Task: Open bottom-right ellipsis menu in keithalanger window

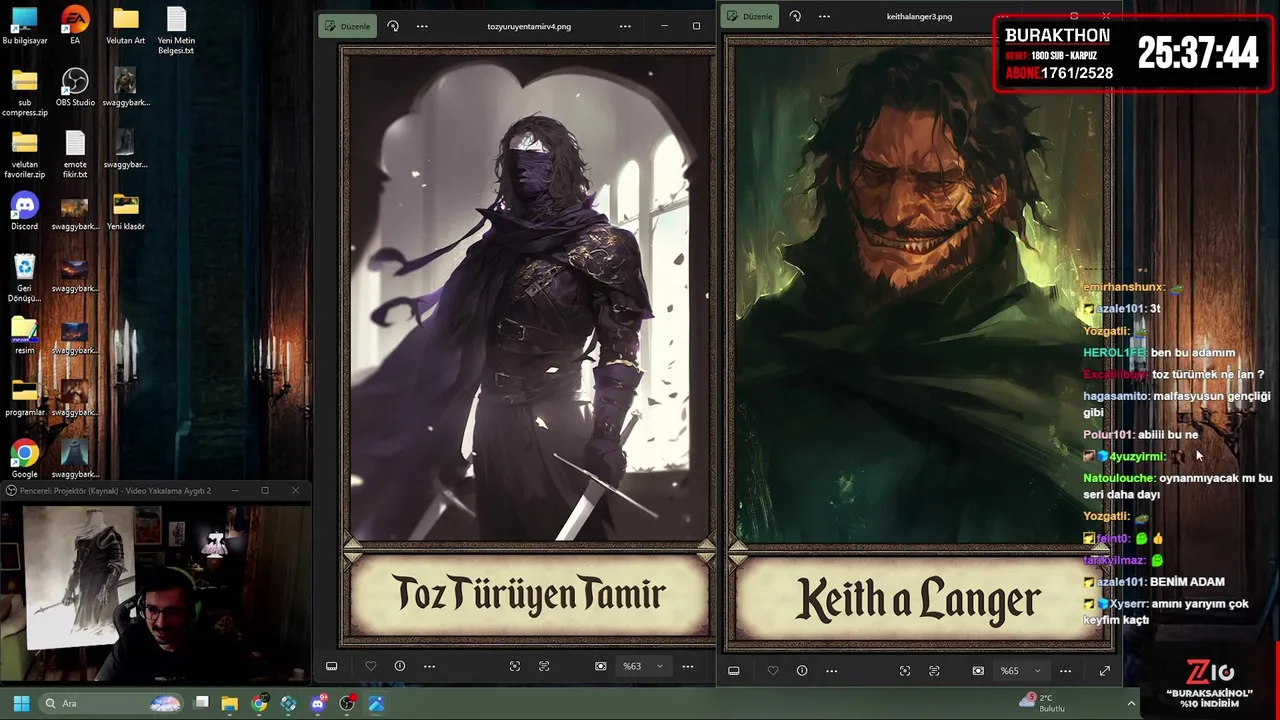Action: point(1065,671)
